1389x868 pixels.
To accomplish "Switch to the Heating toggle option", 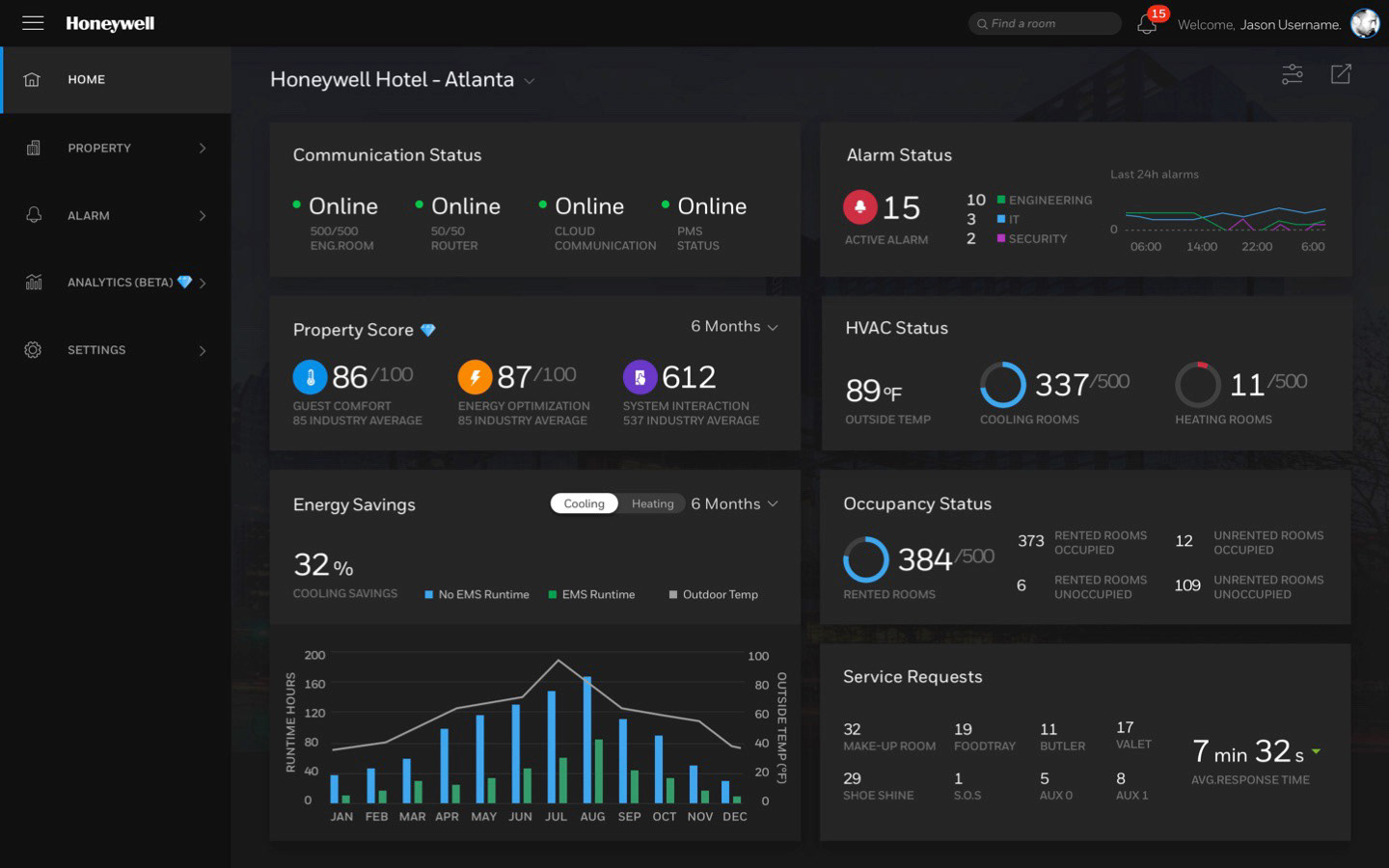I will click(x=653, y=503).
